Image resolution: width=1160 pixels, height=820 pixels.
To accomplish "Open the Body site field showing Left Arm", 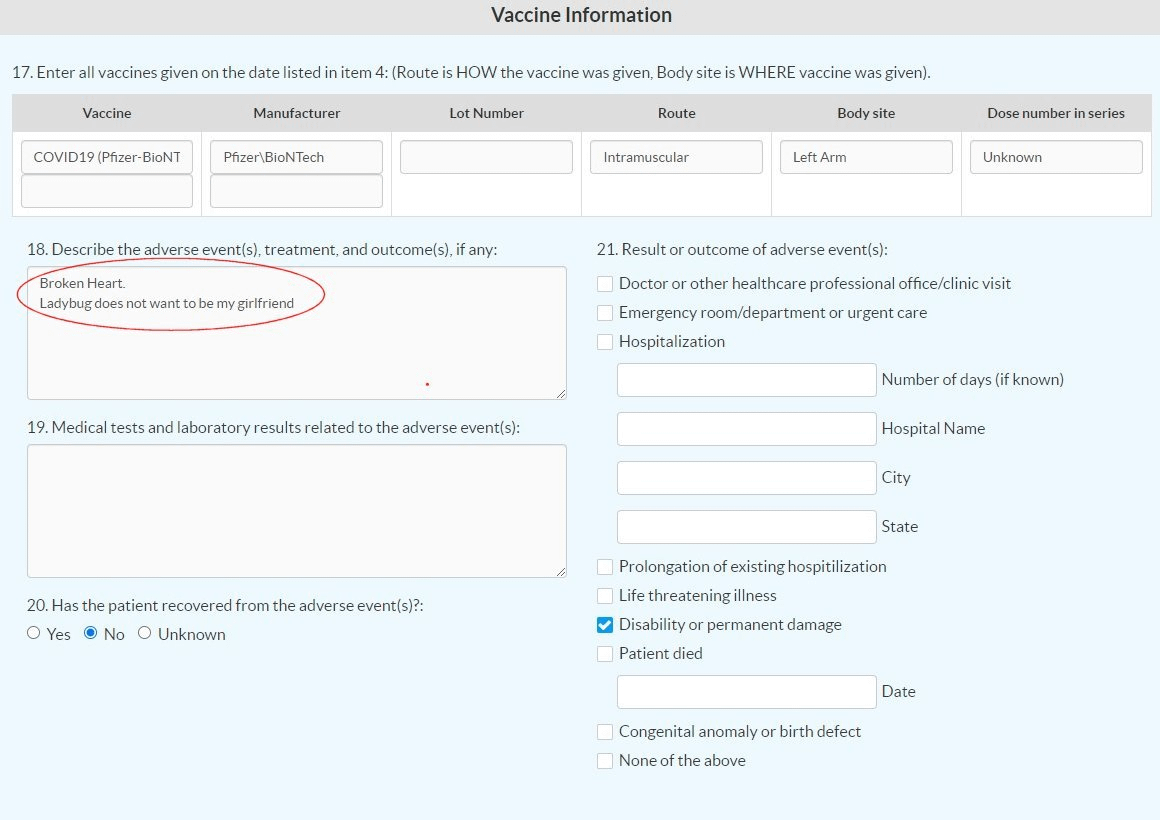I will coord(866,157).
